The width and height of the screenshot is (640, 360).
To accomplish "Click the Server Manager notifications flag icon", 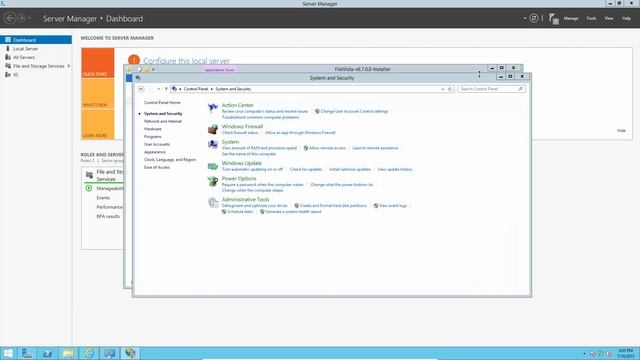I will 553,18.
